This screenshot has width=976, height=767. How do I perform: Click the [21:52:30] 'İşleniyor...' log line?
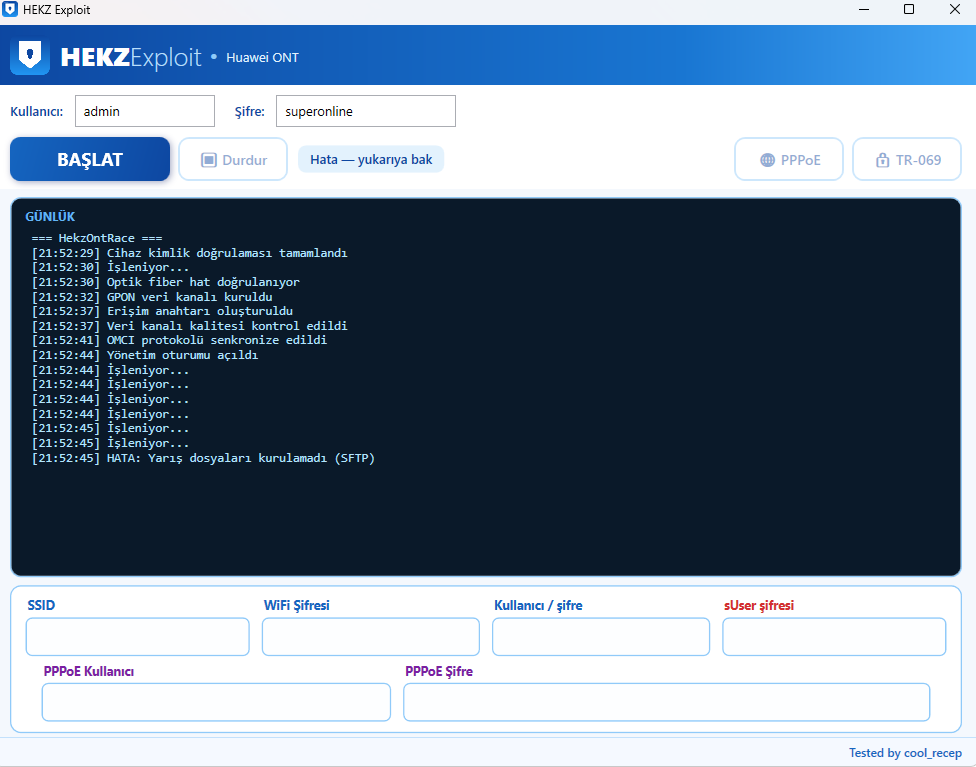coord(110,267)
